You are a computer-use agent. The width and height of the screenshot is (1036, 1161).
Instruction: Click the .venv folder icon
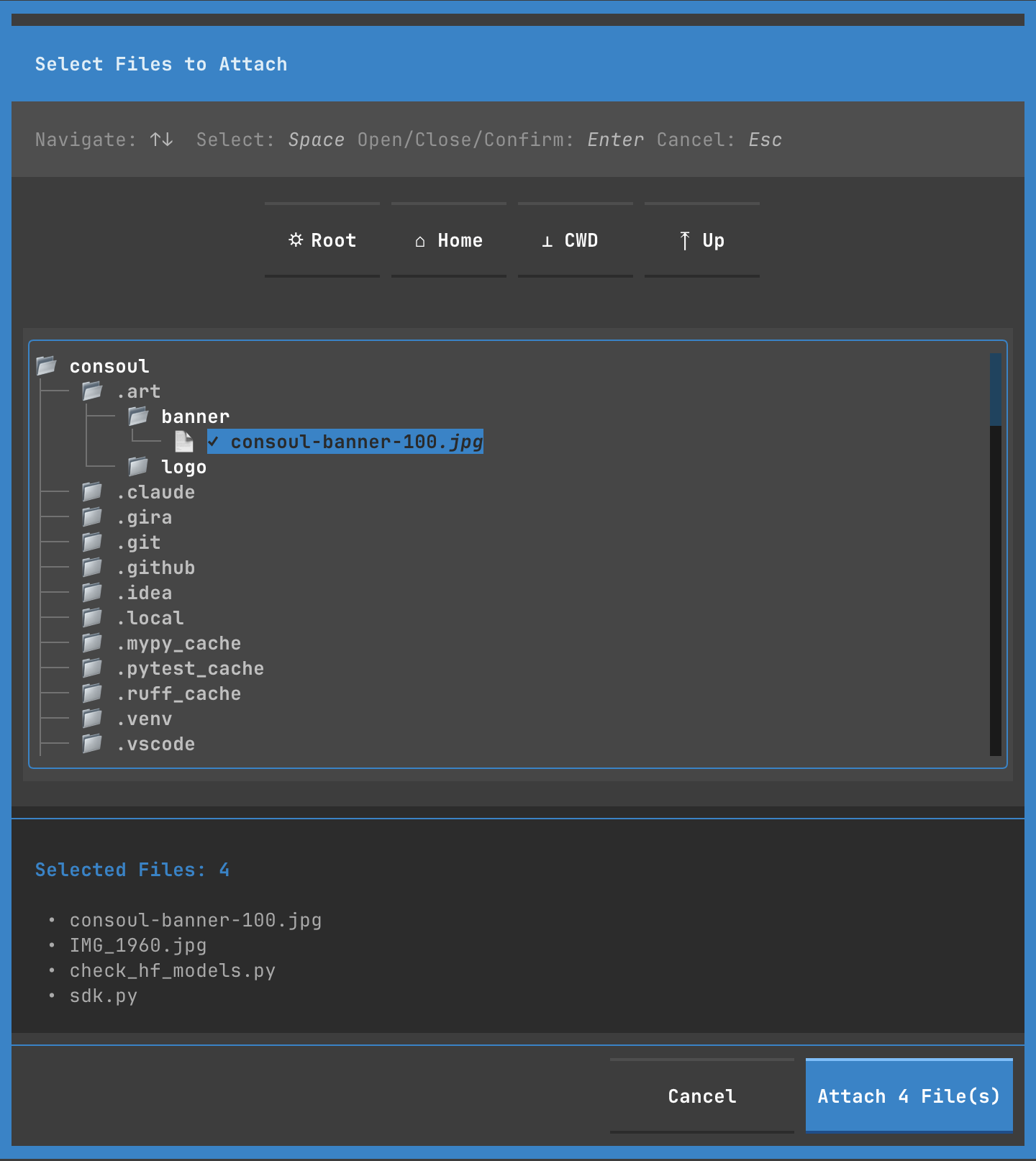coord(92,719)
